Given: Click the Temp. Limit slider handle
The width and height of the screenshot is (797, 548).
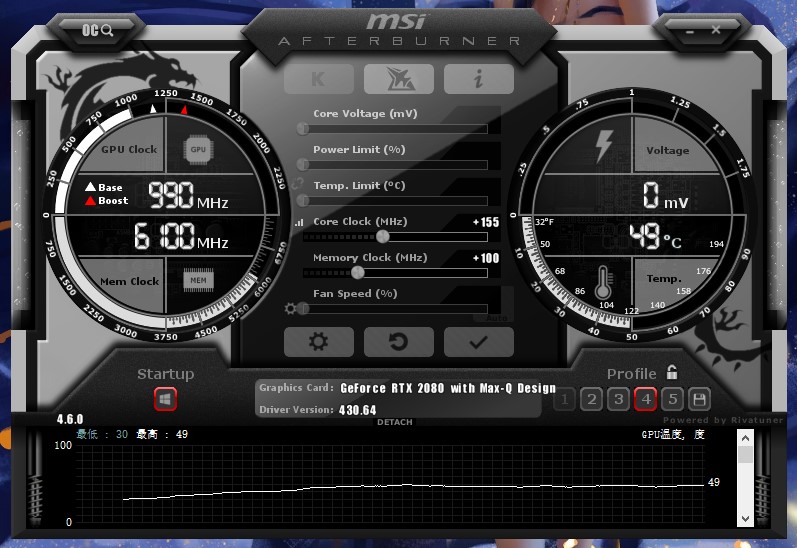Looking at the screenshot, I should coord(303,200).
